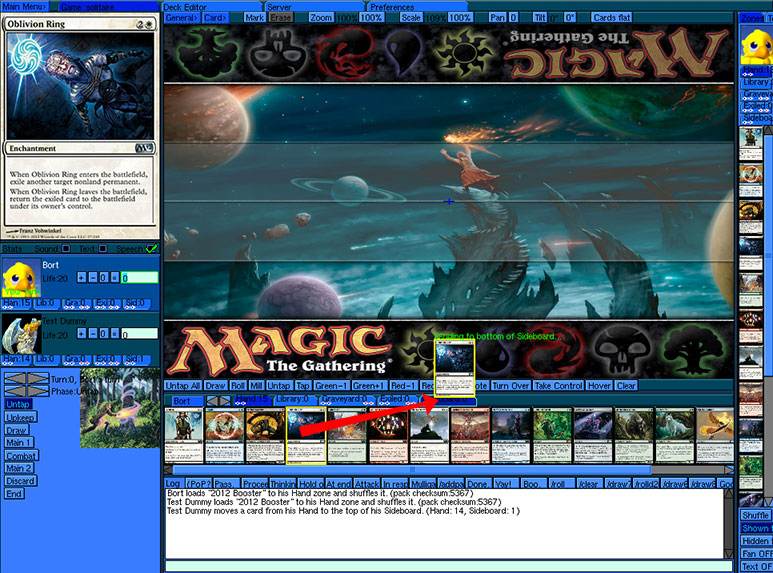
Task: Click the previous-turn arrow beside the Turn label
Action: [x=14, y=380]
